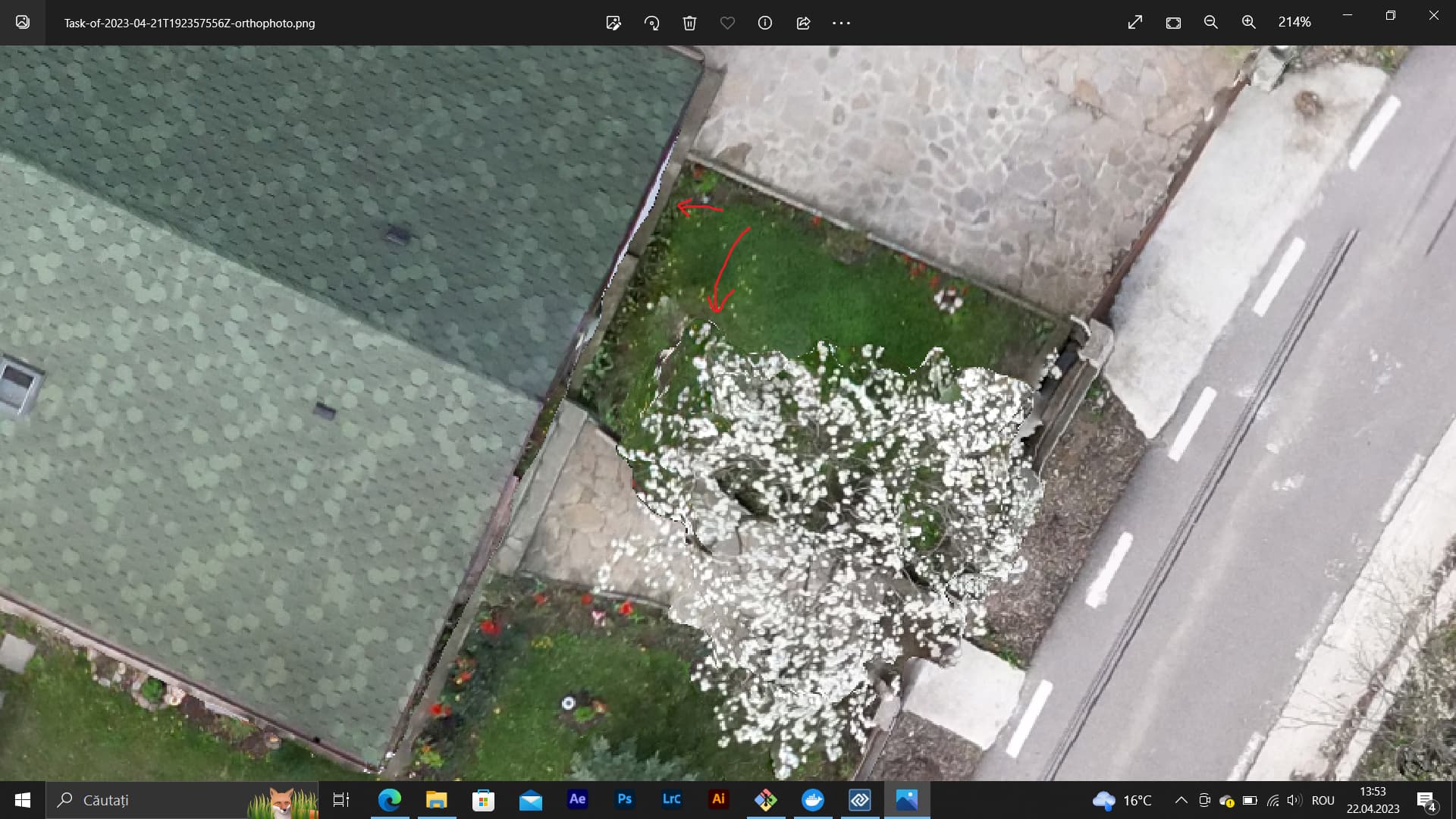
Task: Open the See more menu in Photos
Action: tap(841, 23)
